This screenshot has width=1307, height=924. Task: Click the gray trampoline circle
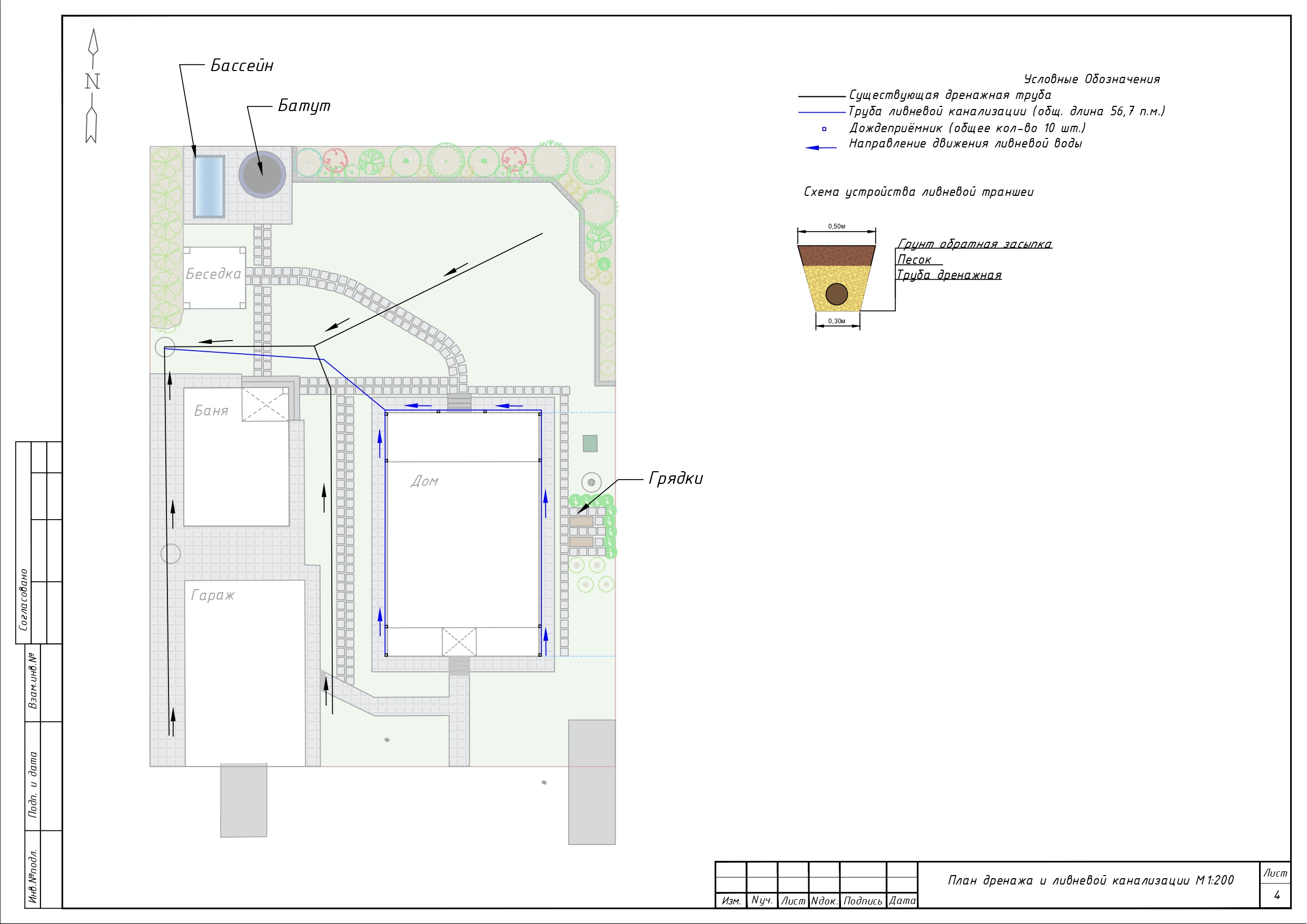coord(261,175)
